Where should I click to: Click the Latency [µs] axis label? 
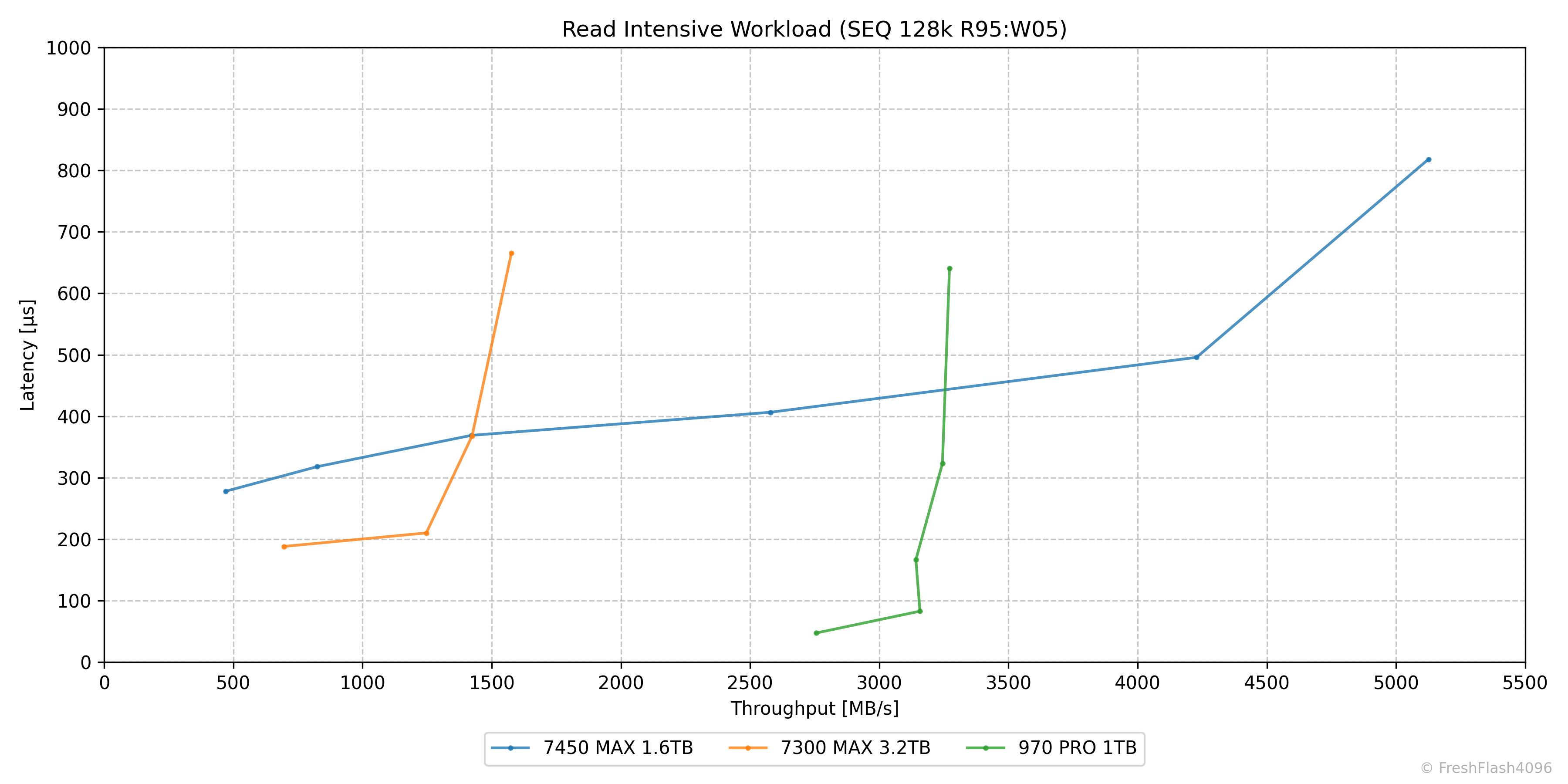point(27,355)
